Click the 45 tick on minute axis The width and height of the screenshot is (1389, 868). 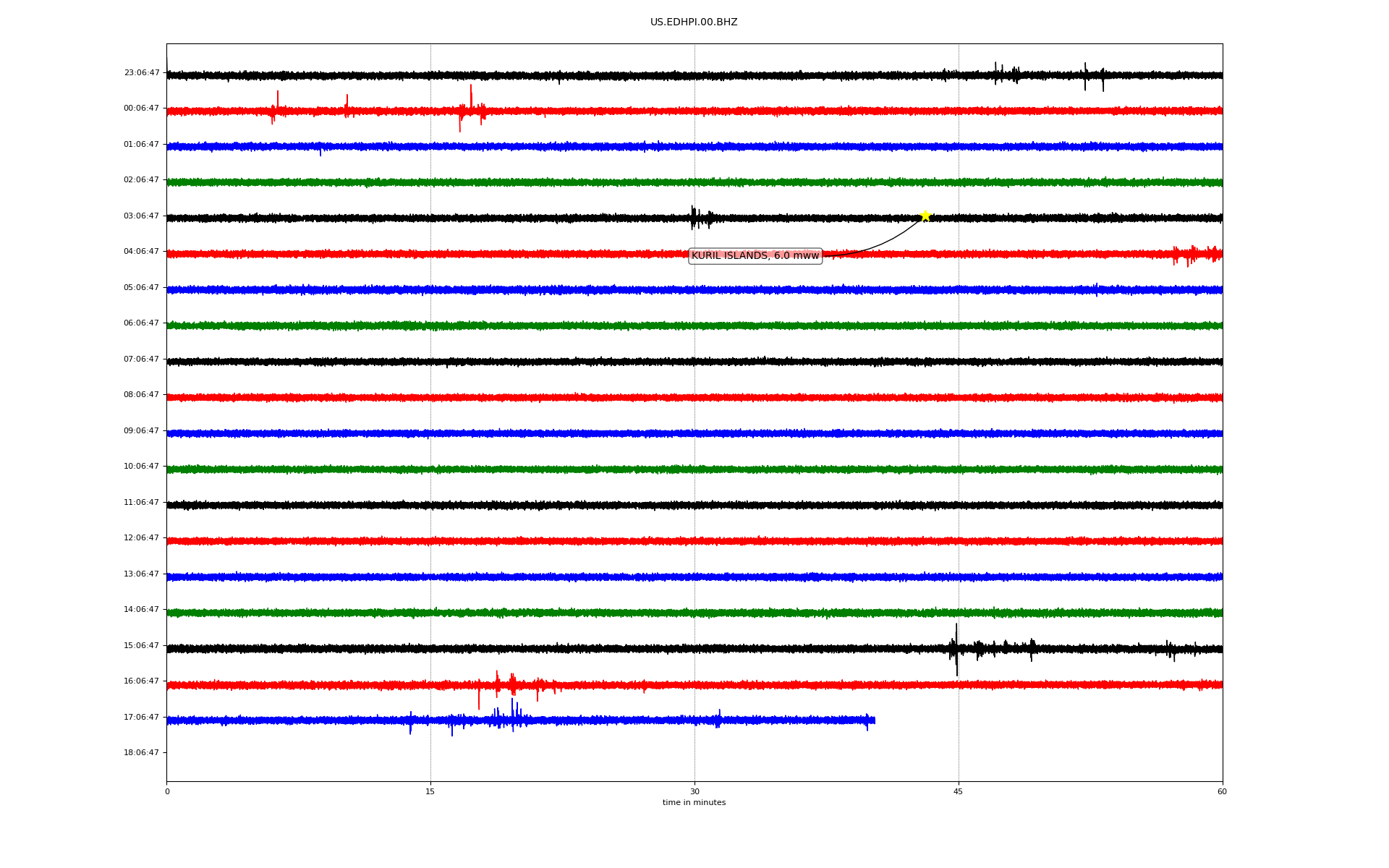pos(959,791)
